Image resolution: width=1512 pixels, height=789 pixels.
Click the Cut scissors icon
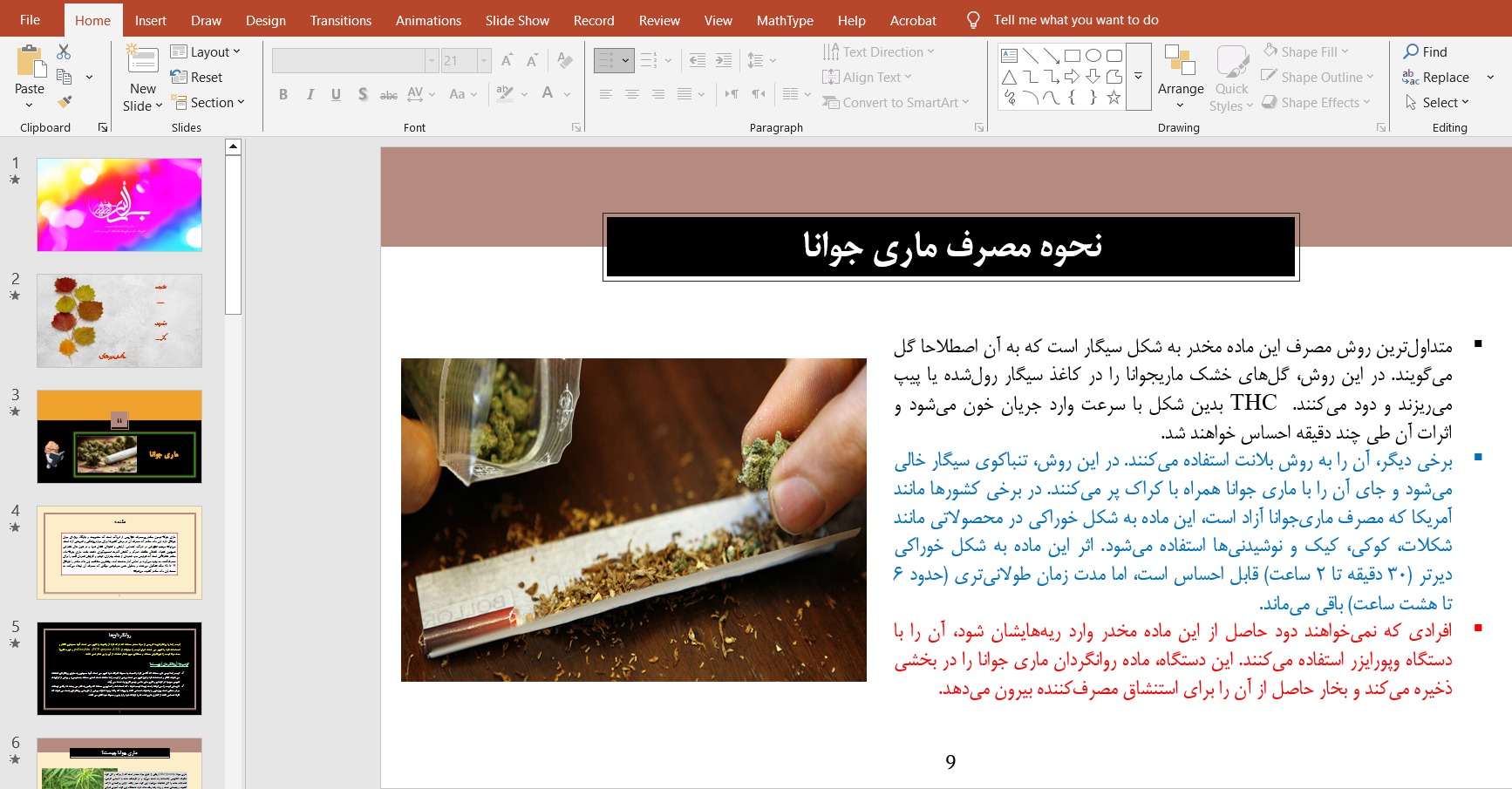[64, 52]
